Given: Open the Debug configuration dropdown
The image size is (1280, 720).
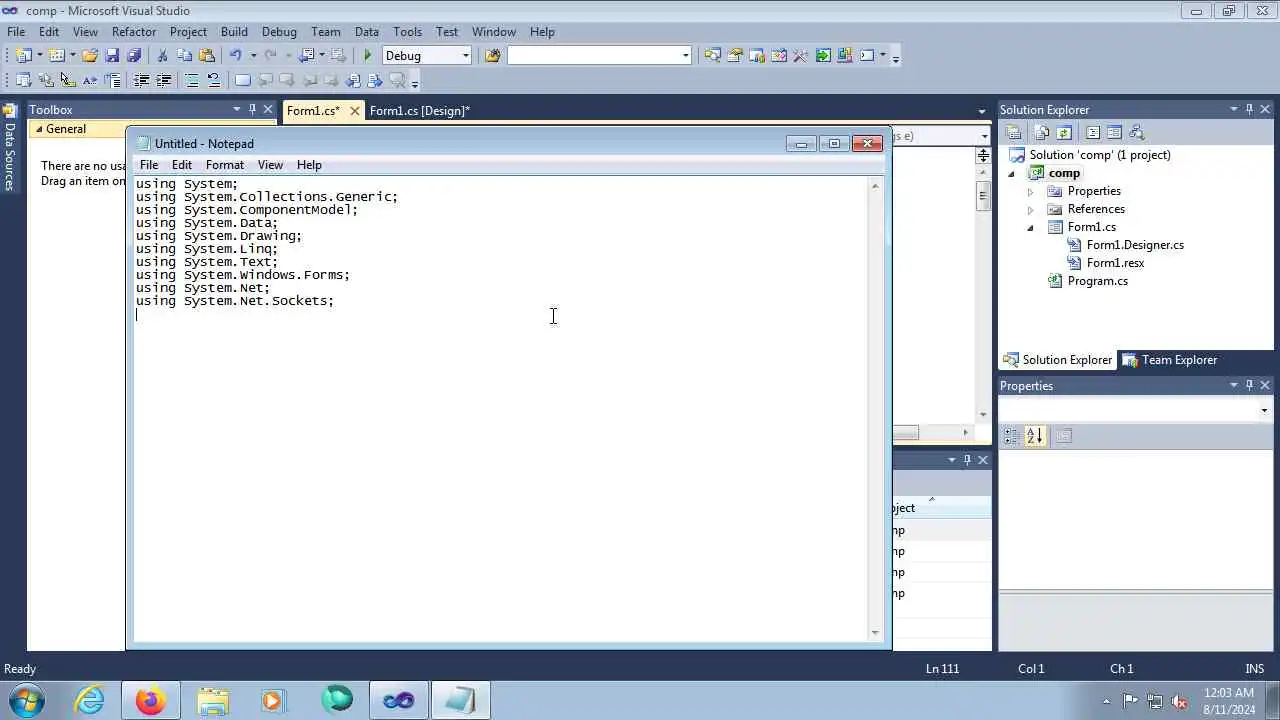Looking at the screenshot, I should (x=465, y=56).
